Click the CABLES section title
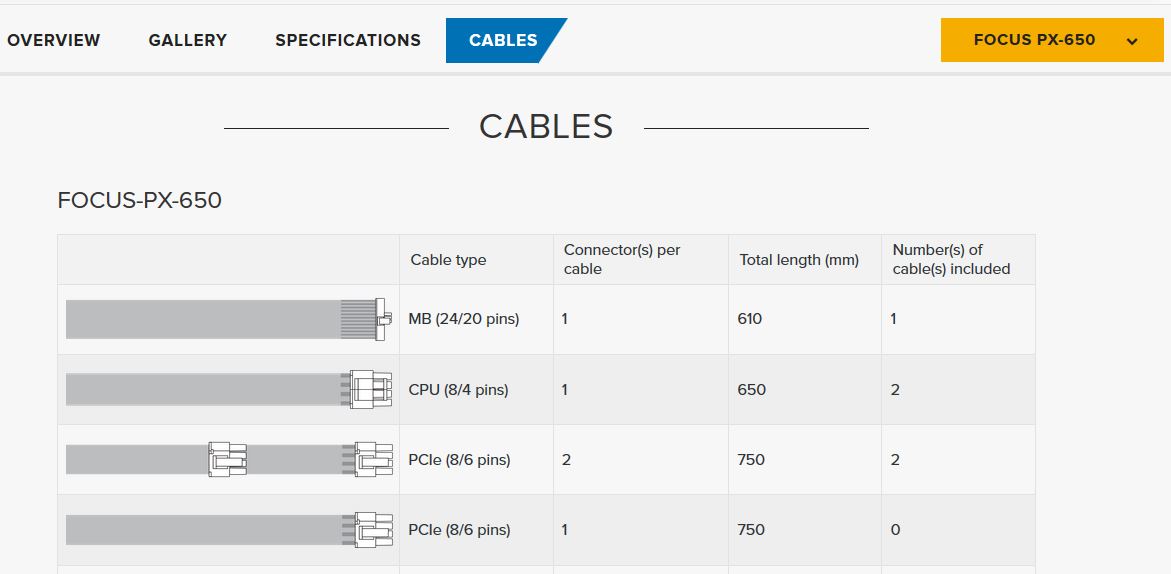The image size is (1171, 574). 546,127
